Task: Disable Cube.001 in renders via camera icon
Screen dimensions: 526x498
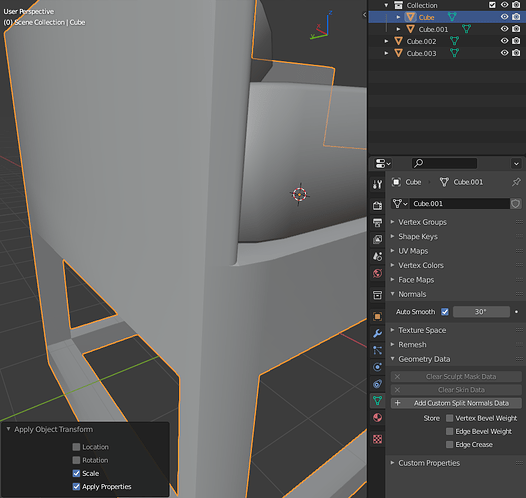Action: click(516, 29)
